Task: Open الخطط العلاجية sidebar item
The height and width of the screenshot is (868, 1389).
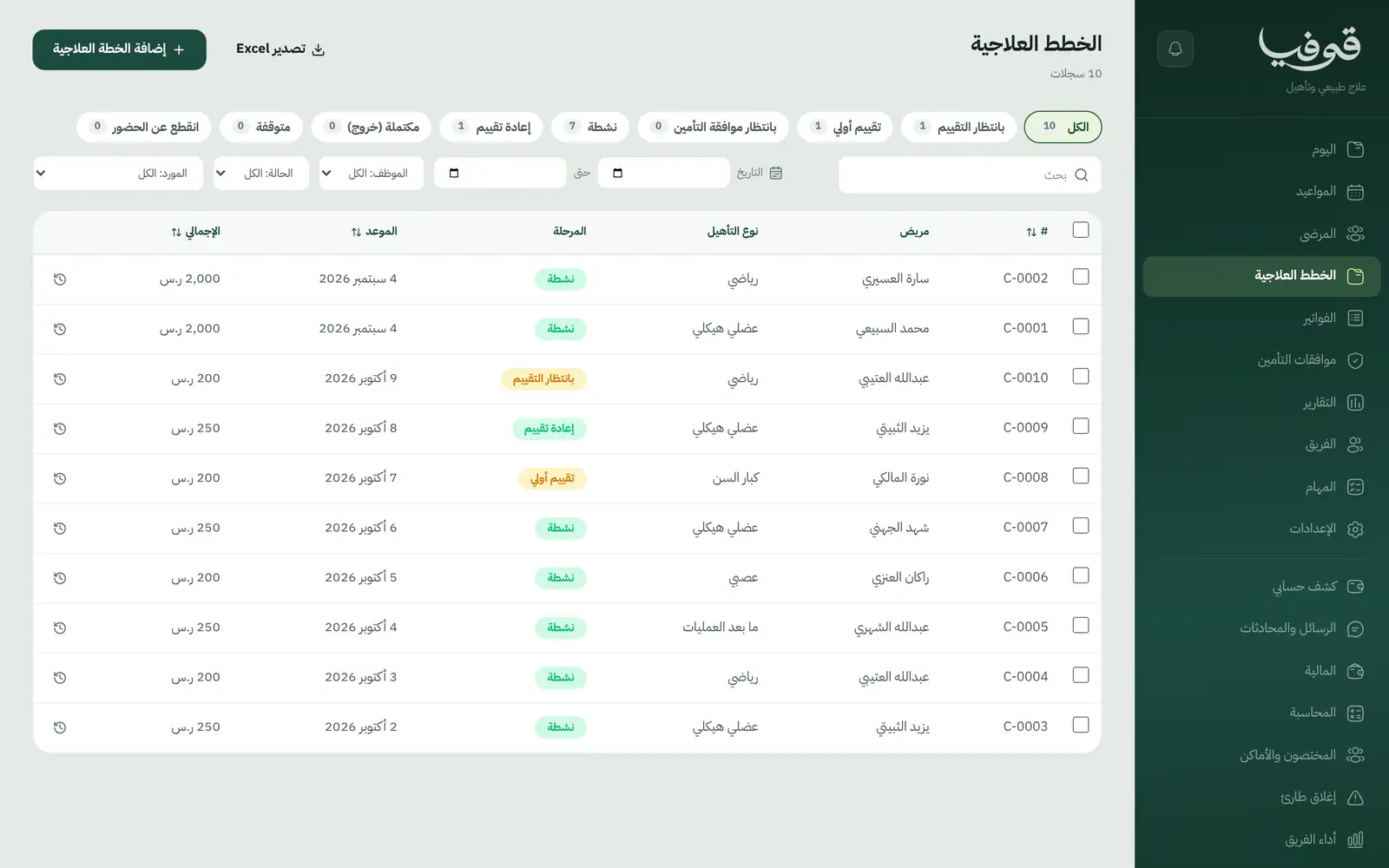Action: pyautogui.click(x=1261, y=276)
